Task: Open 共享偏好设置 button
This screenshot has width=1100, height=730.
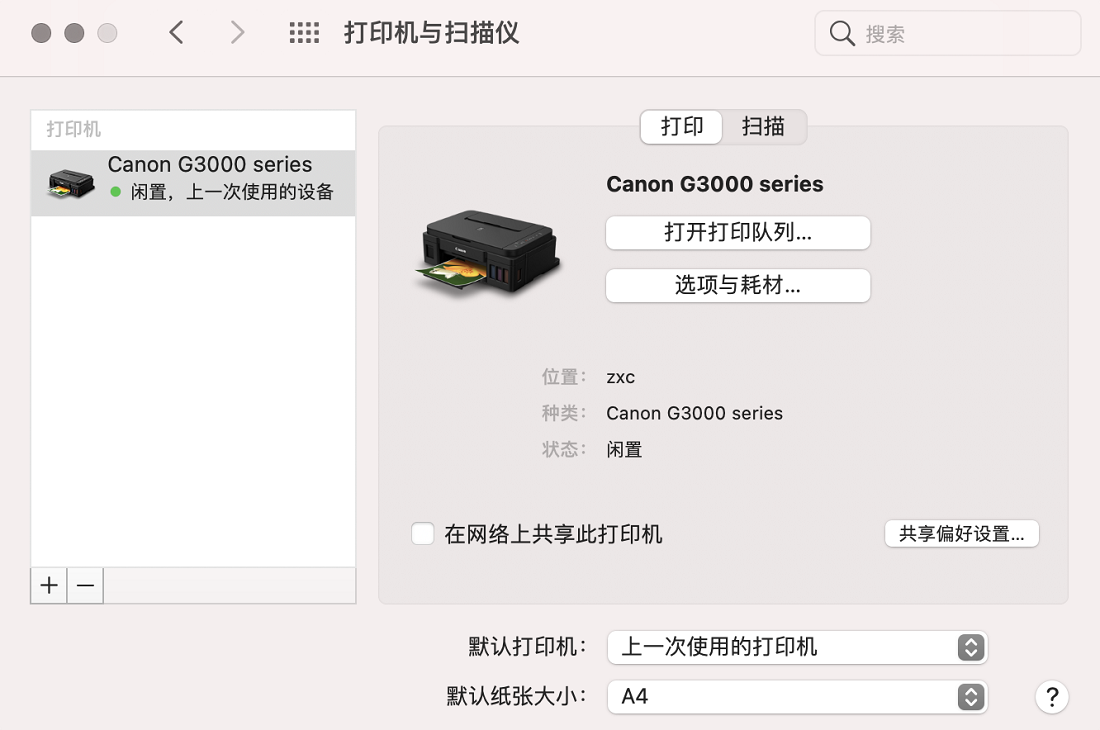Action: [x=962, y=534]
